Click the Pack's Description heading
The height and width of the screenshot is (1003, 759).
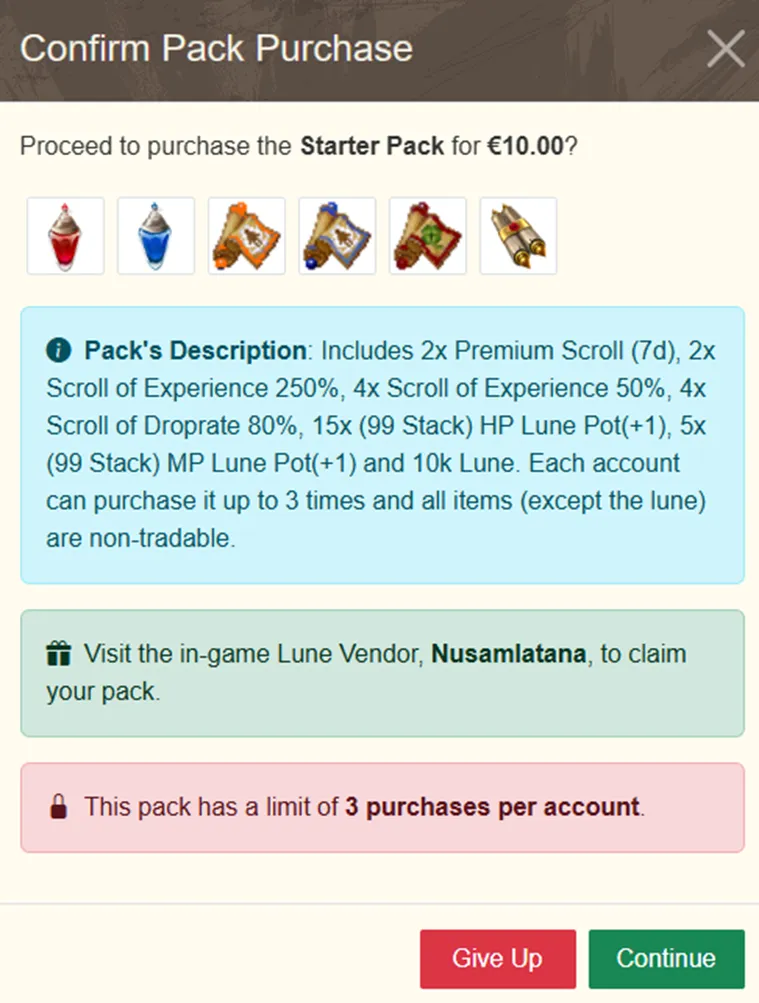[x=195, y=351]
